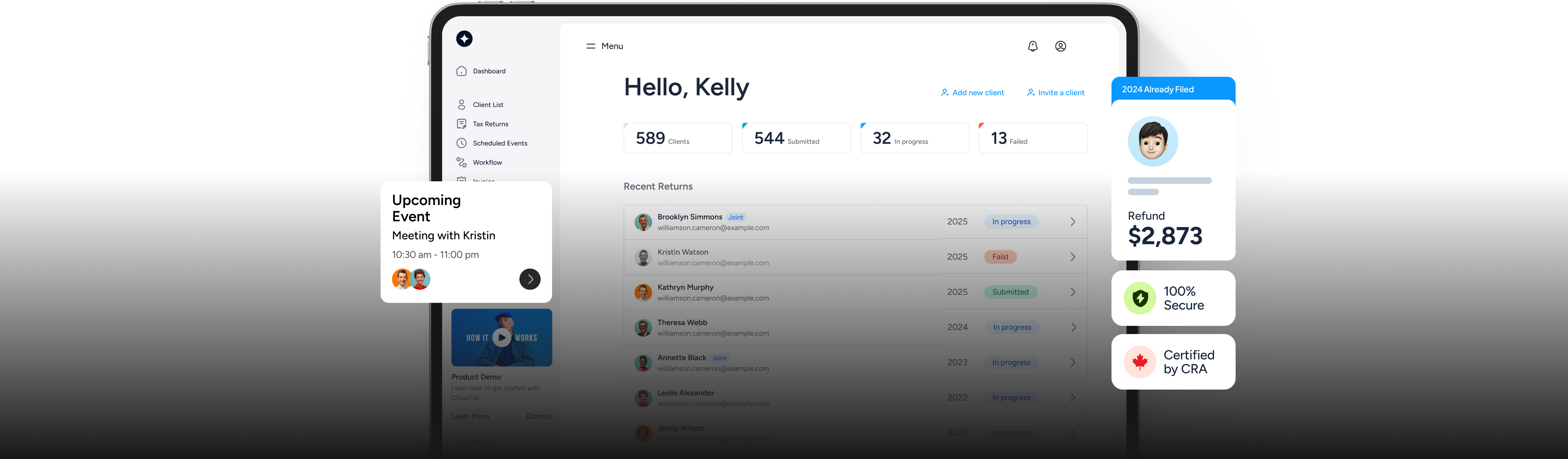
Task: Go to Dashboard in sidebar
Action: tap(489, 71)
